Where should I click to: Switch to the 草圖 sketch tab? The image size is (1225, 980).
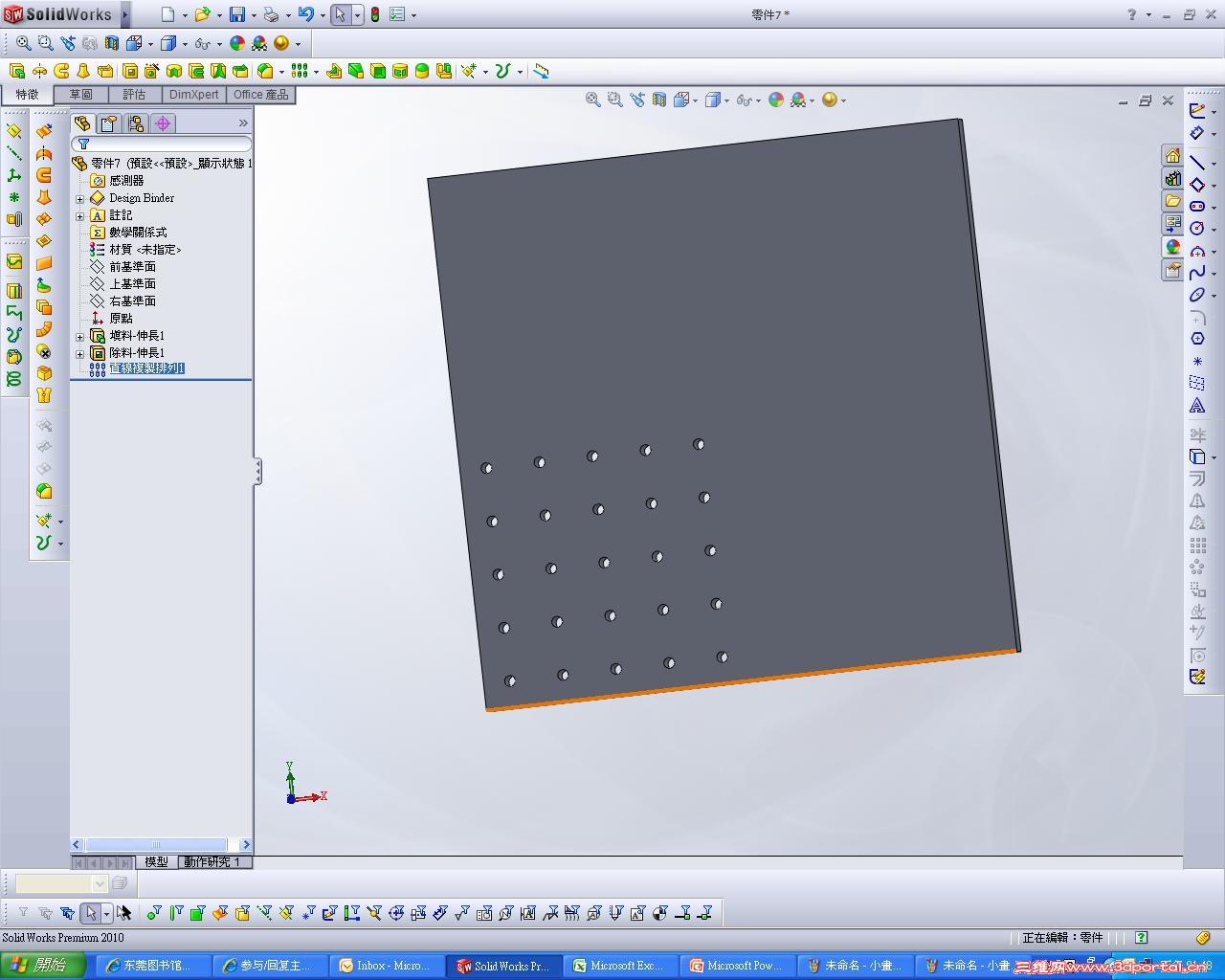tap(80, 95)
